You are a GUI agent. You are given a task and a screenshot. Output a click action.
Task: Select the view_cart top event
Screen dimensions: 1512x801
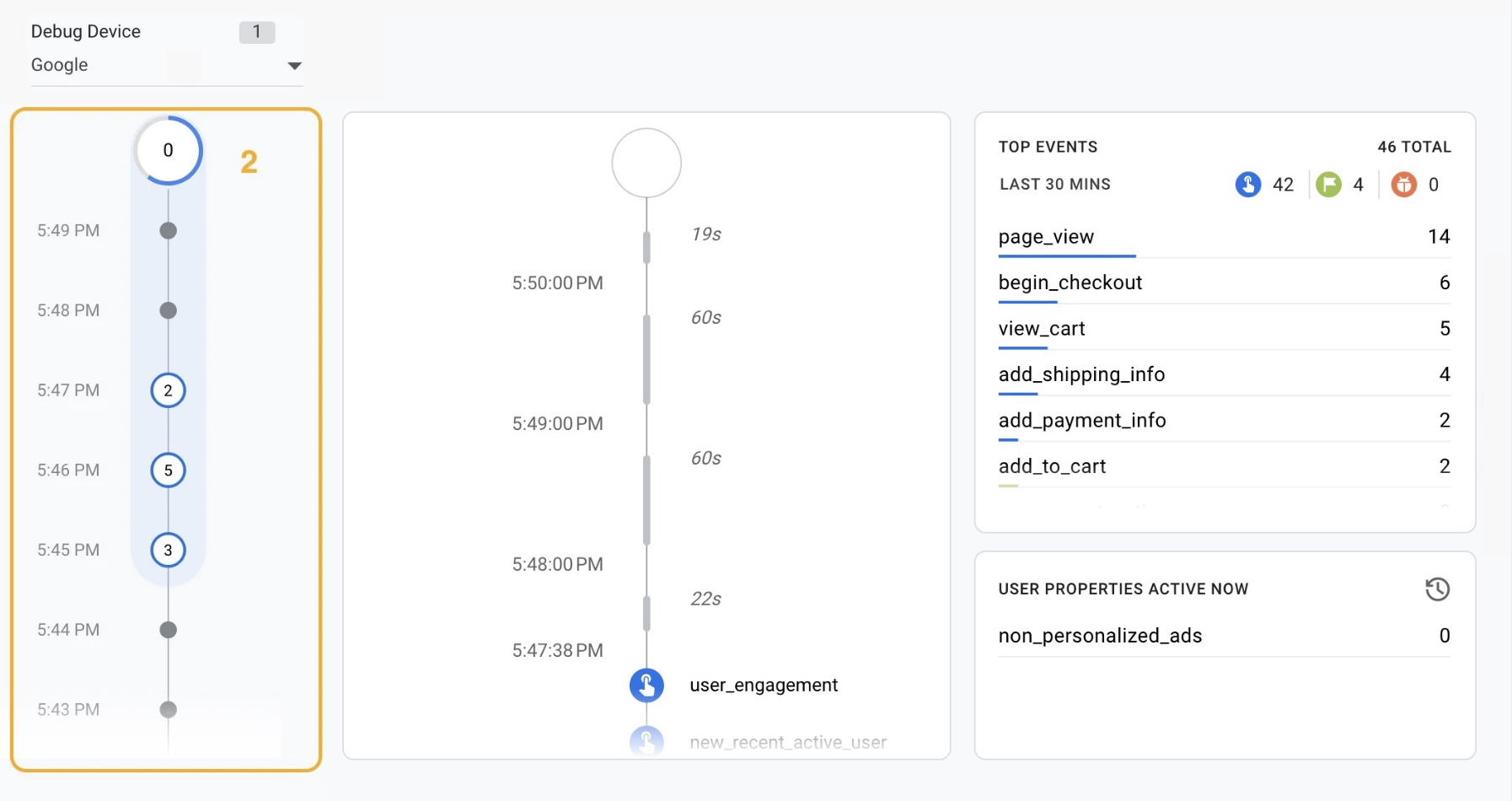point(1222,329)
